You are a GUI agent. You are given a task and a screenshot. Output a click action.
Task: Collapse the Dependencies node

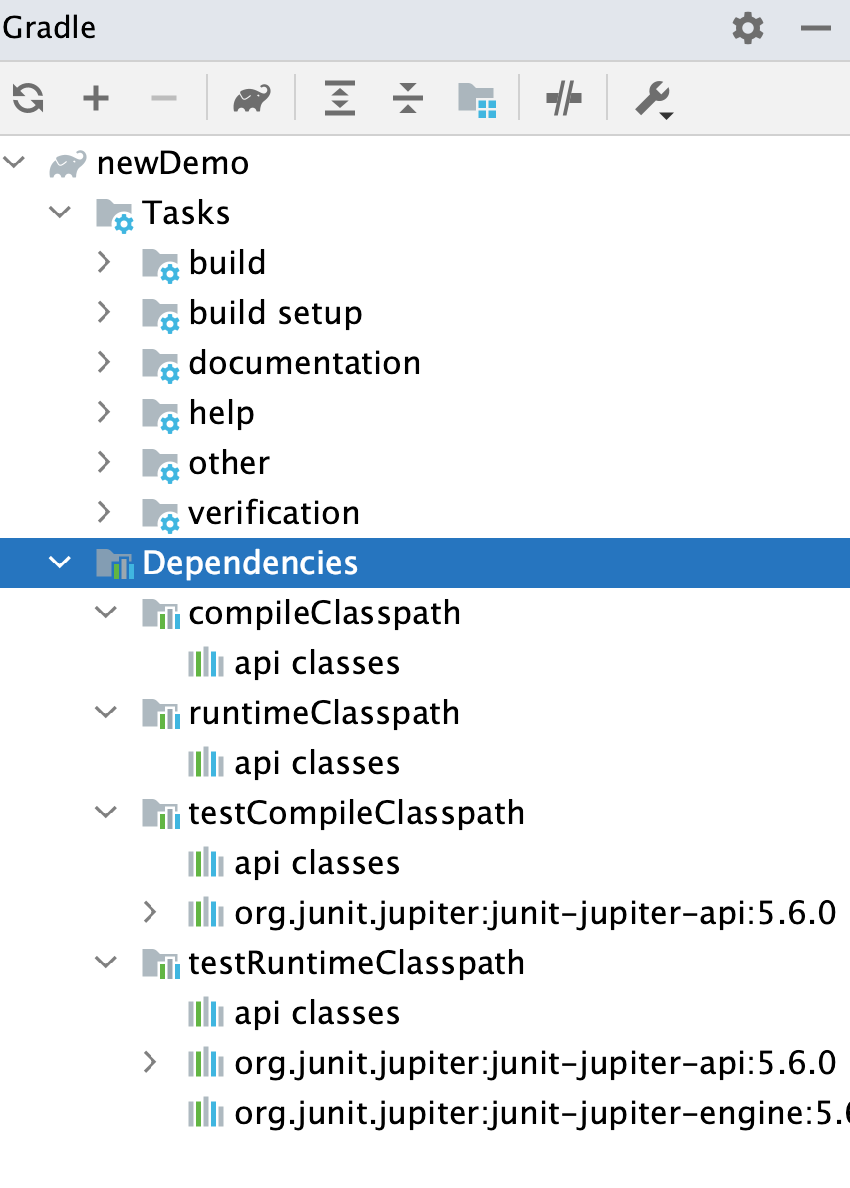pyautogui.click(x=59, y=562)
